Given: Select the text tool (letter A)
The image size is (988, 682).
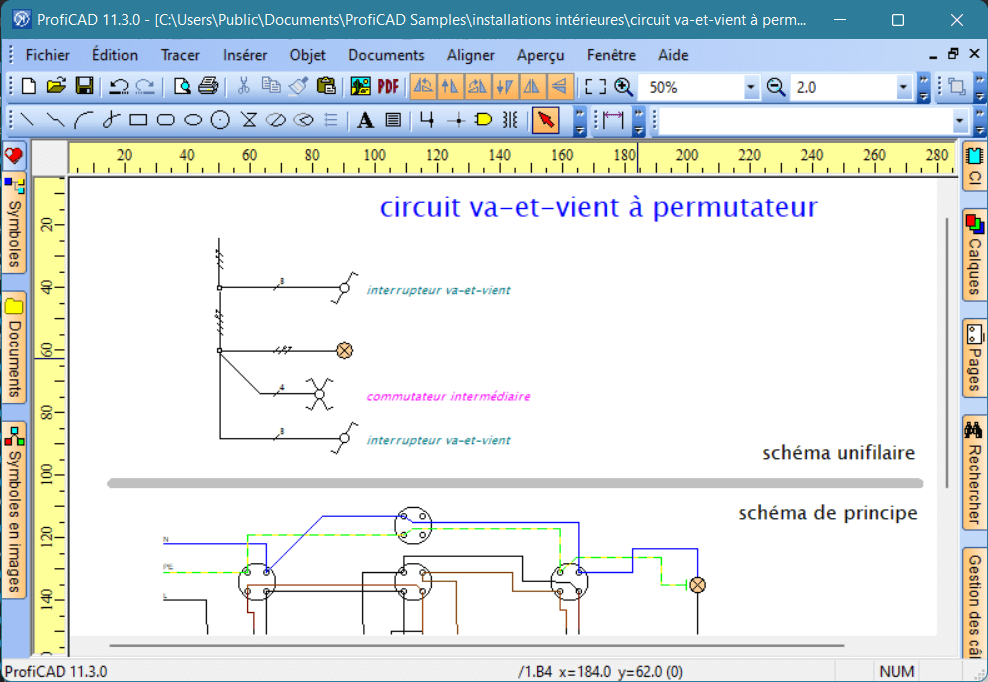Looking at the screenshot, I should pos(365,119).
